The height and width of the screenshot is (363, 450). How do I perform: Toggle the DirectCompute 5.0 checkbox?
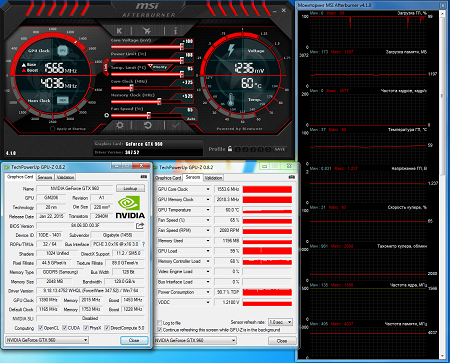pos(107,328)
